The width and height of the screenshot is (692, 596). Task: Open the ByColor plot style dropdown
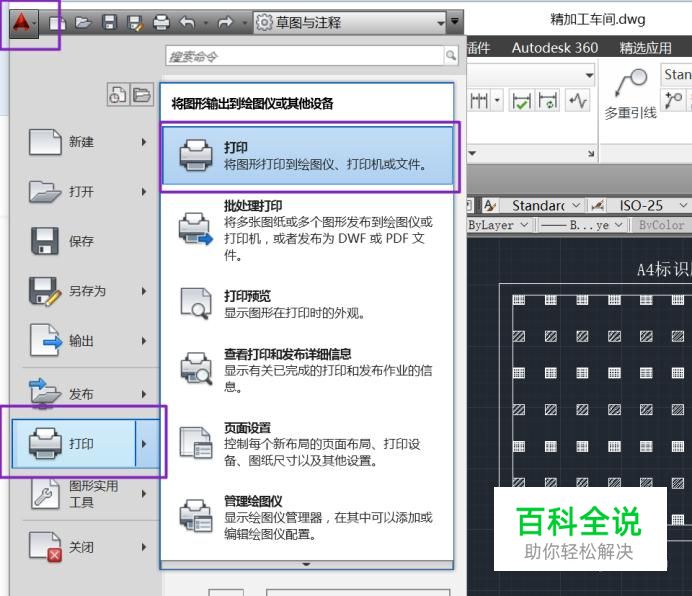click(662, 225)
